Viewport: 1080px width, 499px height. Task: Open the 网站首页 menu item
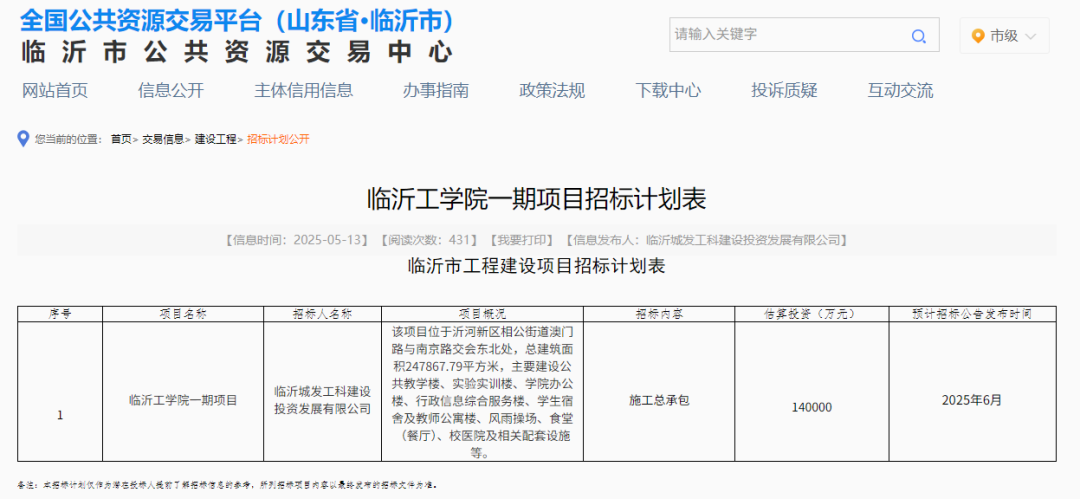pyautogui.click(x=55, y=90)
